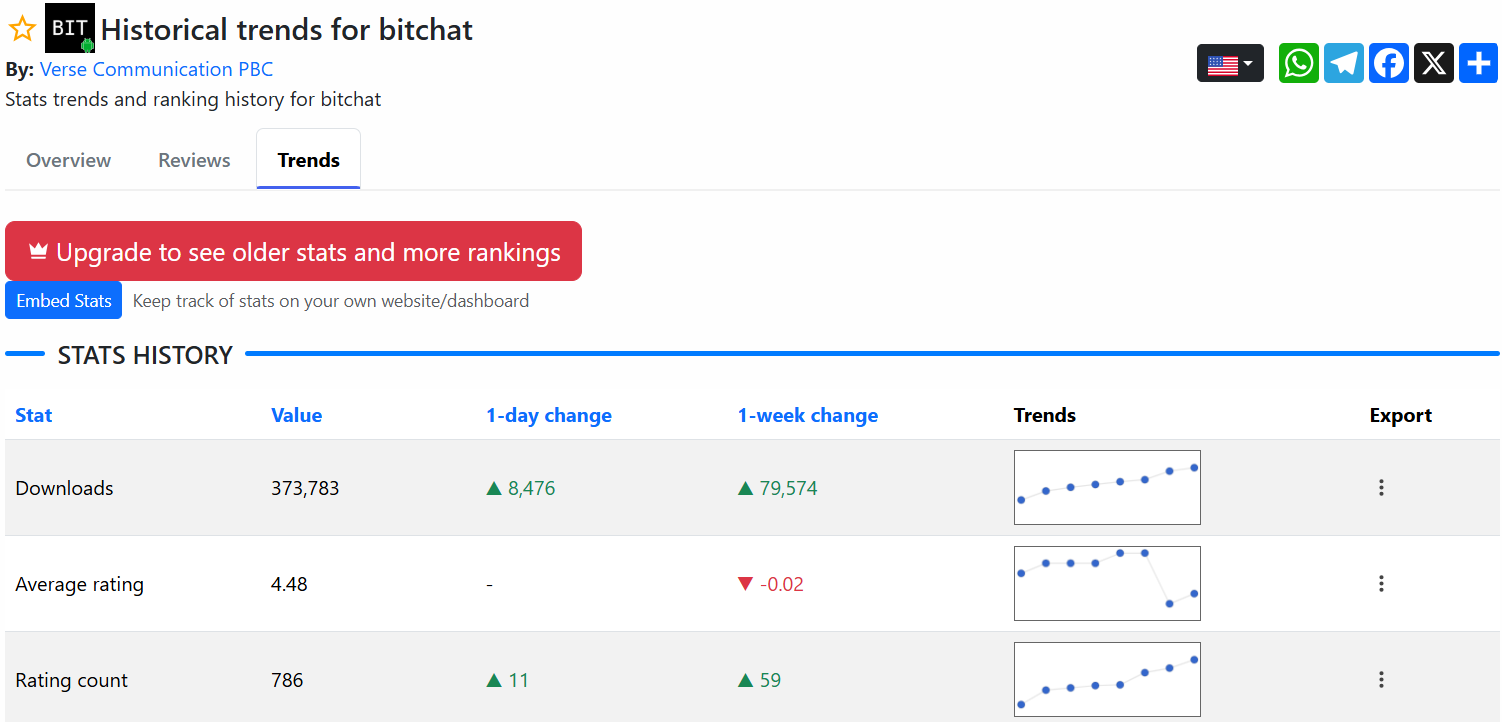Click the favorite star icon
The image size is (1502, 722).
click(x=22, y=29)
